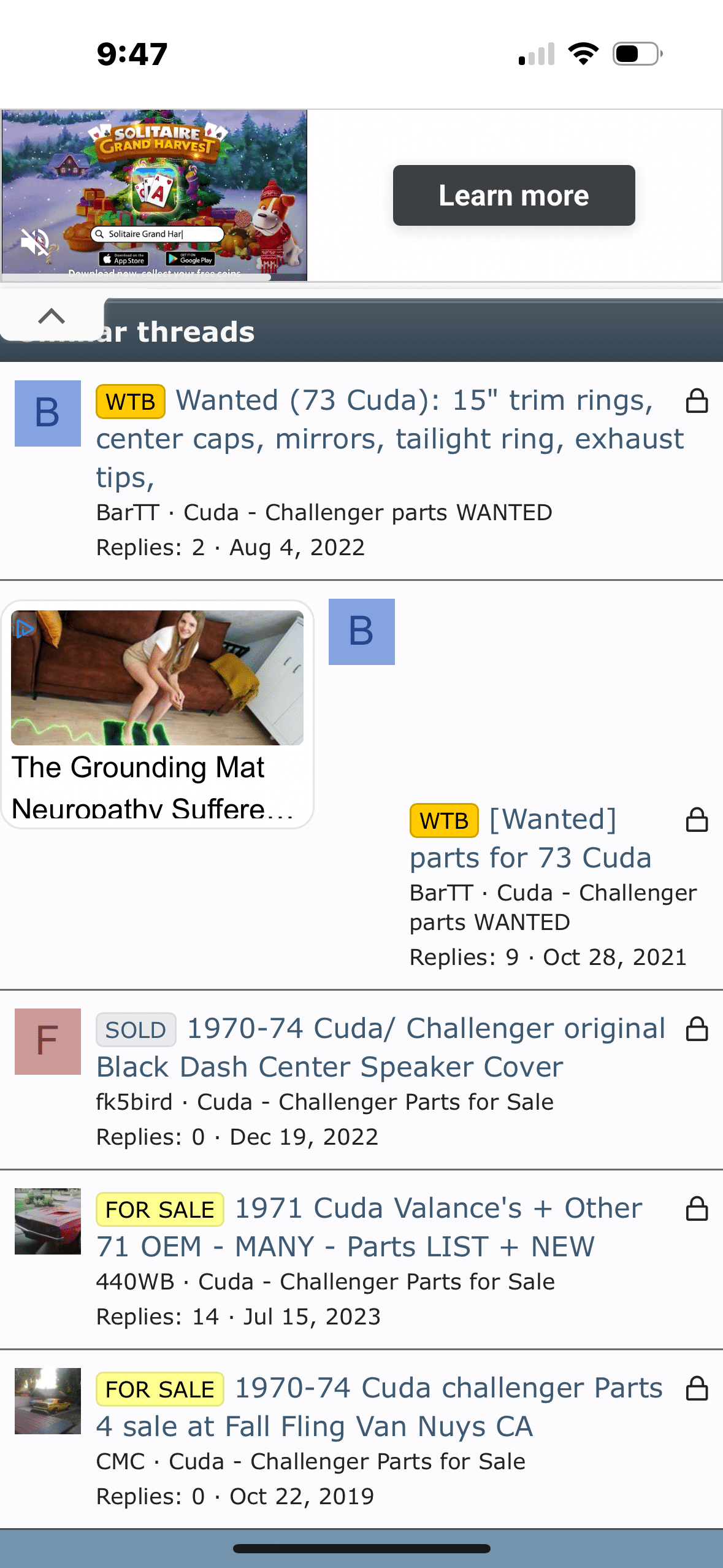Open the Grounding Mat ad image
The height and width of the screenshot is (1568, 723).
pyautogui.click(x=157, y=677)
